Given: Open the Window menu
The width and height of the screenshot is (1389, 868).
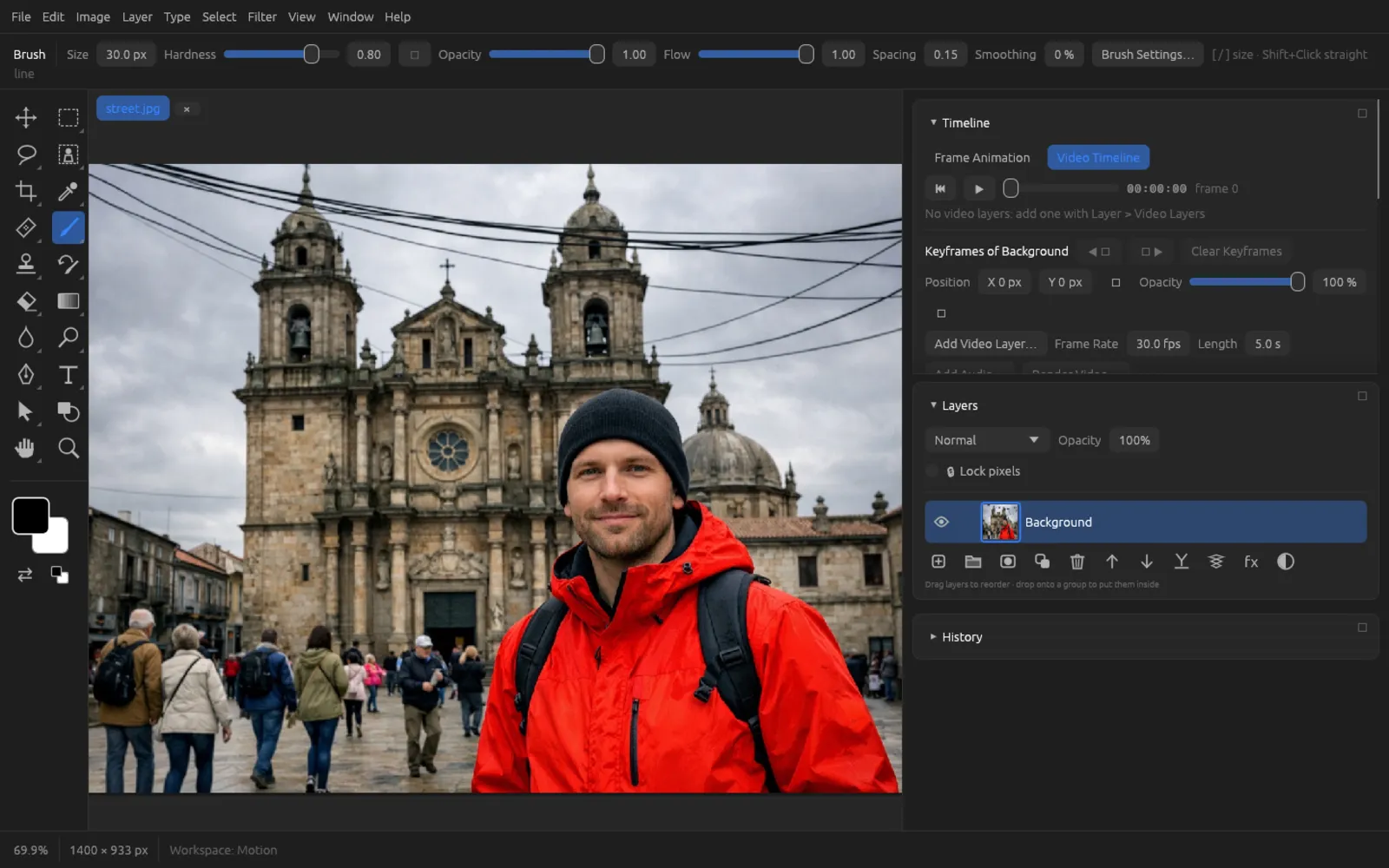Looking at the screenshot, I should tap(350, 16).
